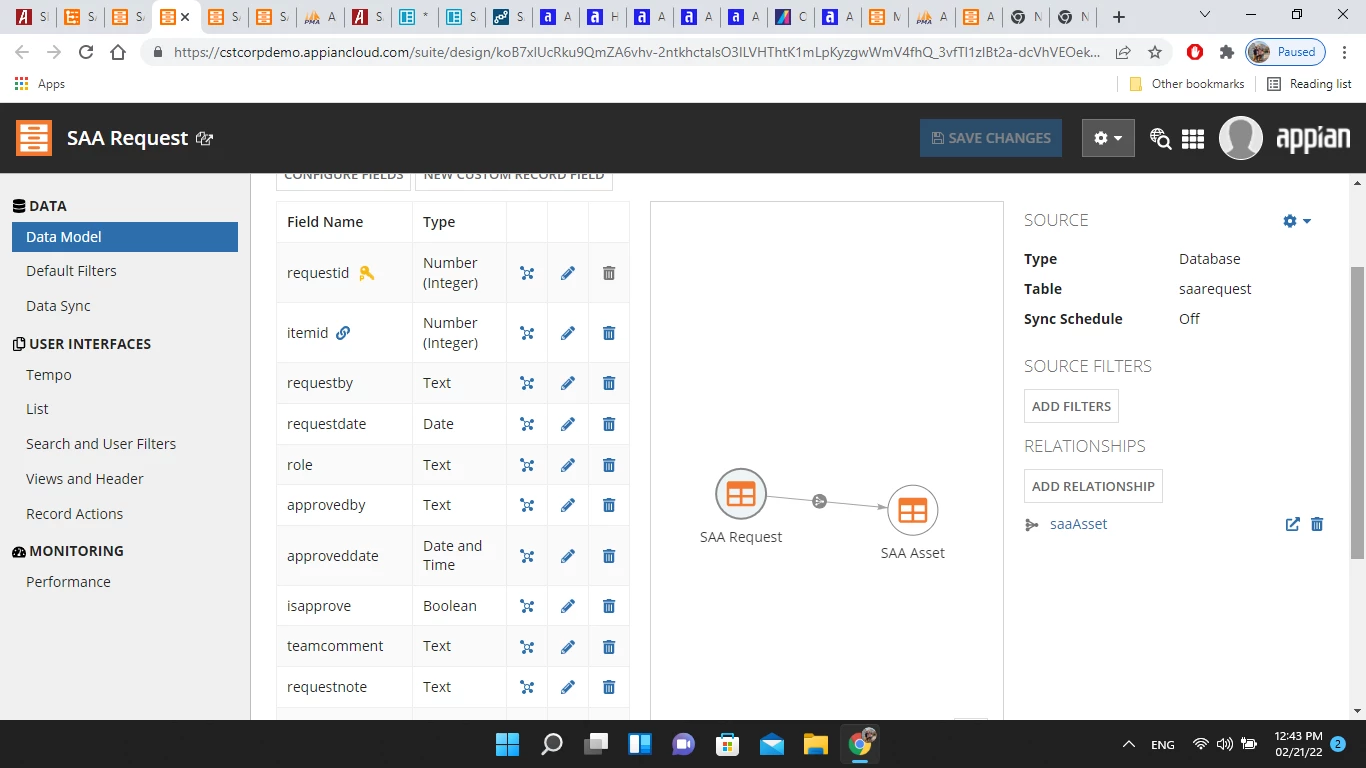Show relationships for itemid field

point(527,333)
